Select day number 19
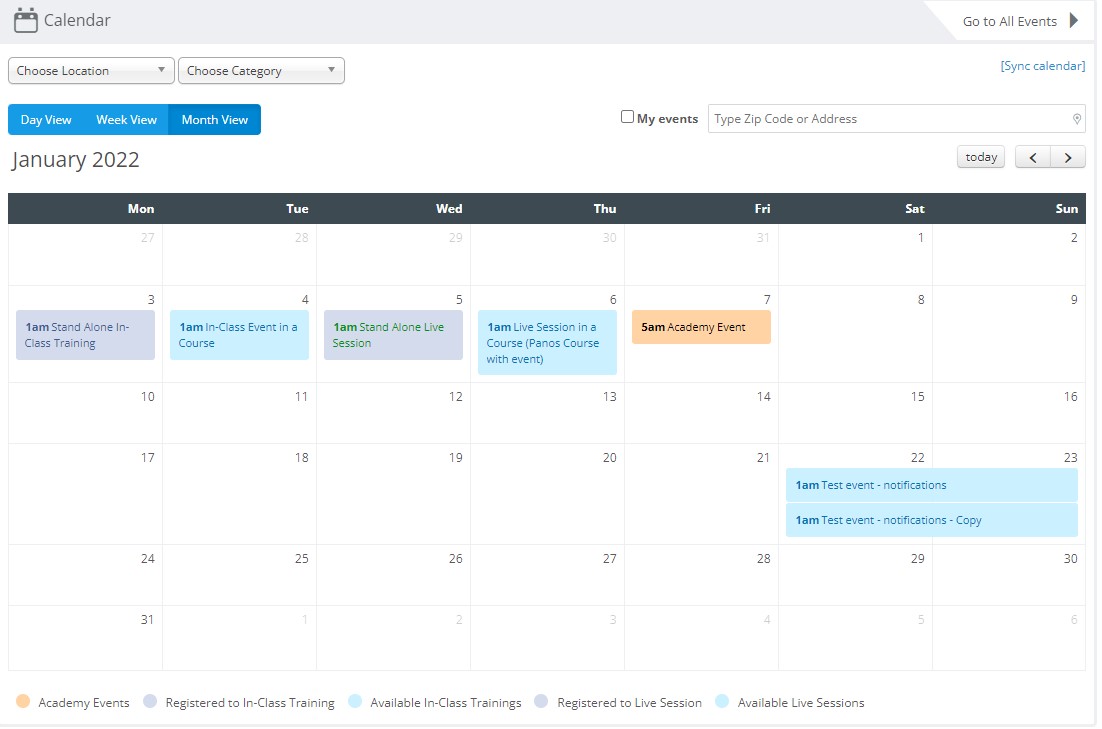1102x729 pixels. (455, 458)
